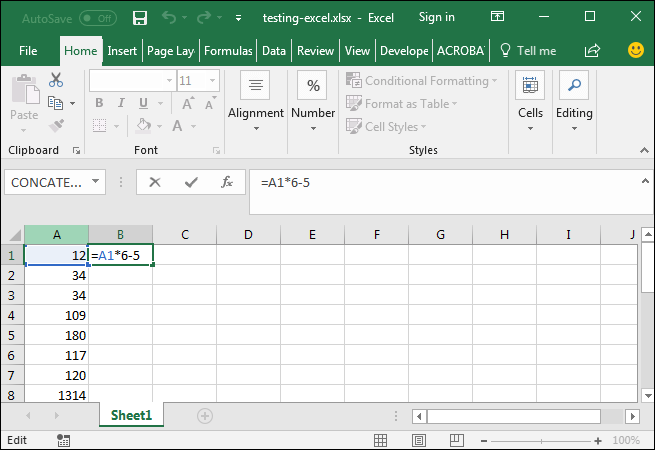The height and width of the screenshot is (450, 655).
Task: Click the smiley feedback icon
Action: tap(635, 50)
